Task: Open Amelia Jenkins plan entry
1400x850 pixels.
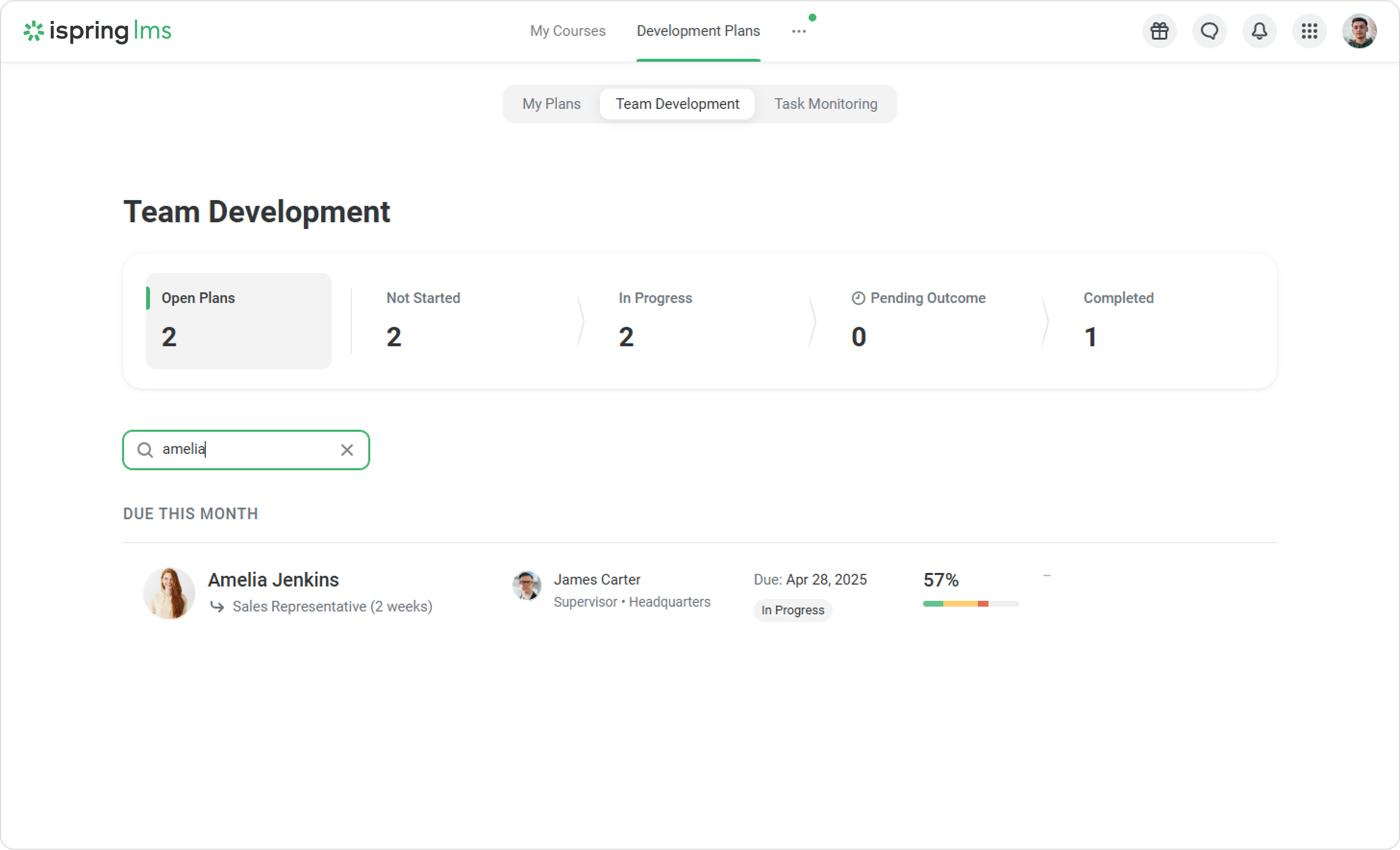Action: click(273, 580)
